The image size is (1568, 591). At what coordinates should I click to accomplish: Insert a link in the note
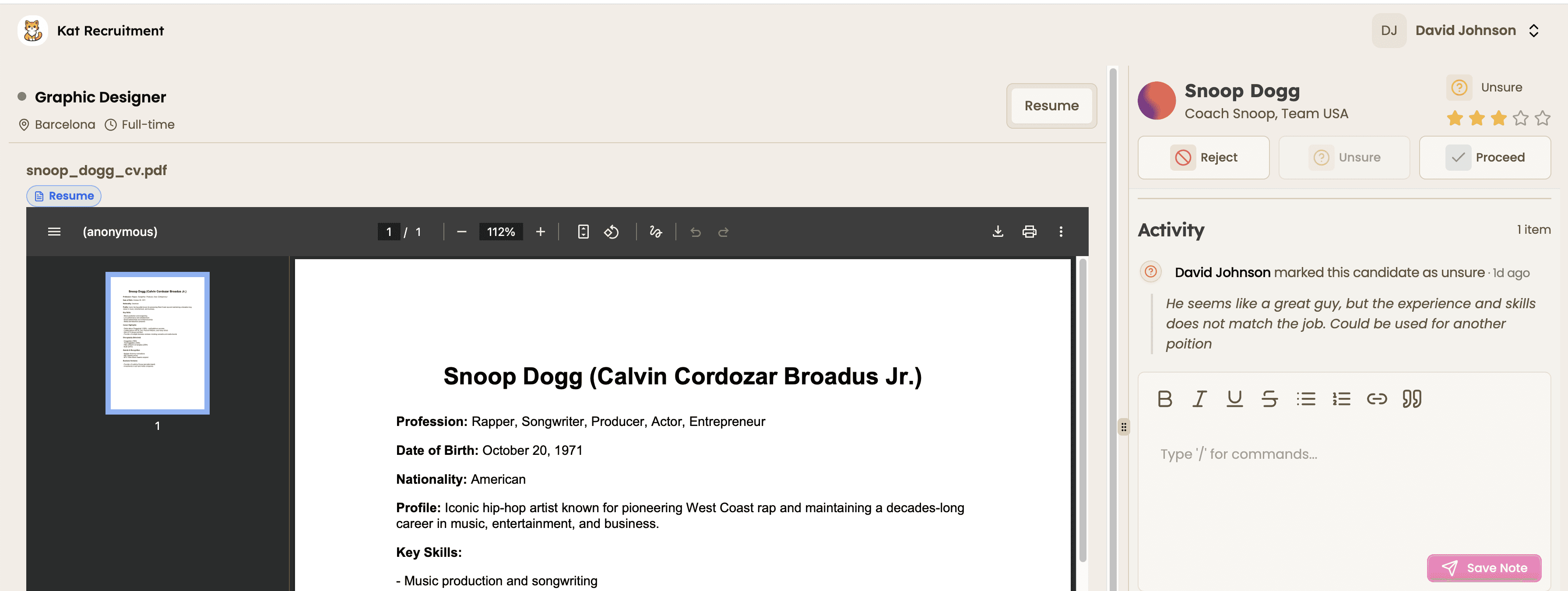1376,399
